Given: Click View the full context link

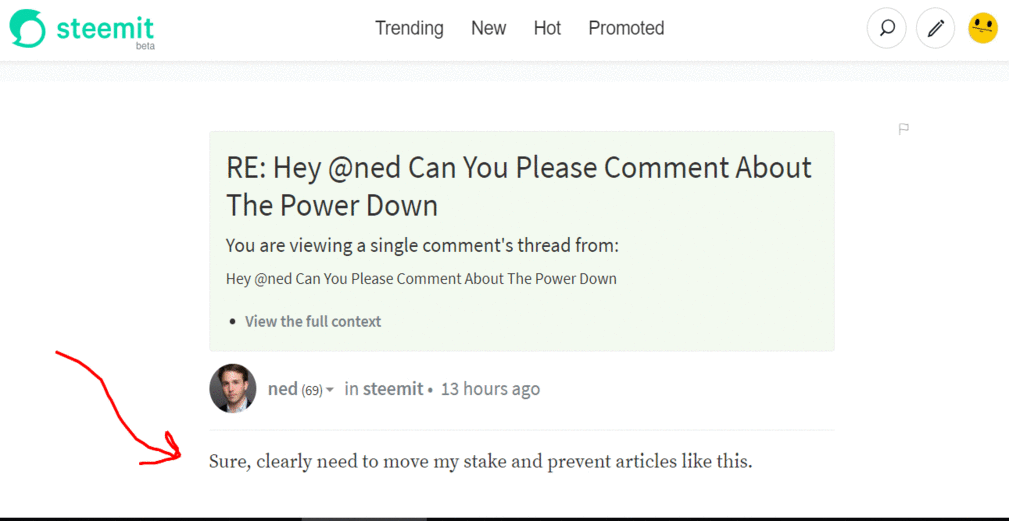Looking at the screenshot, I should (313, 321).
